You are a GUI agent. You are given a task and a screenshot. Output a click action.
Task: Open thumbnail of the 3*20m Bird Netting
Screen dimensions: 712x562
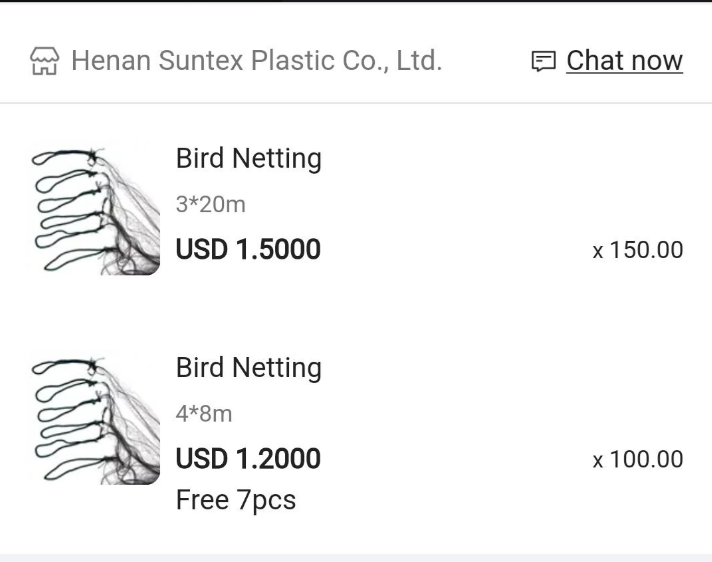click(x=95, y=211)
